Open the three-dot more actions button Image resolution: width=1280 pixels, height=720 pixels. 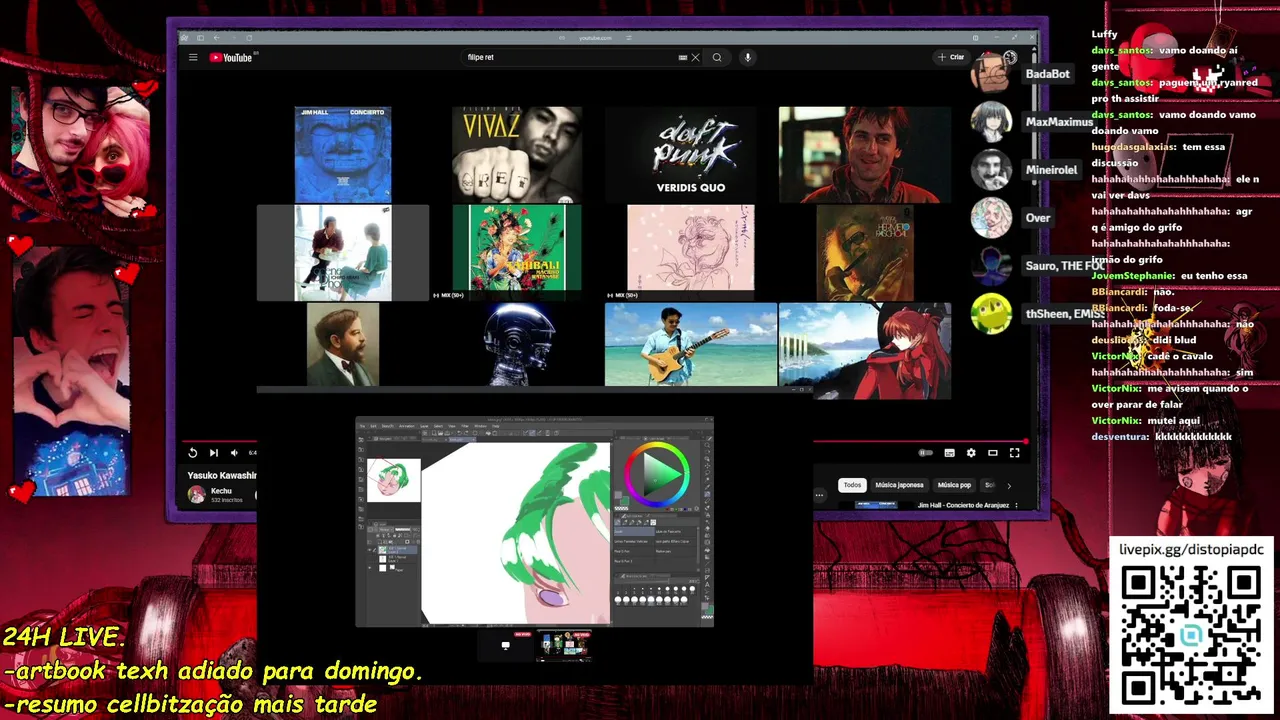click(x=819, y=494)
